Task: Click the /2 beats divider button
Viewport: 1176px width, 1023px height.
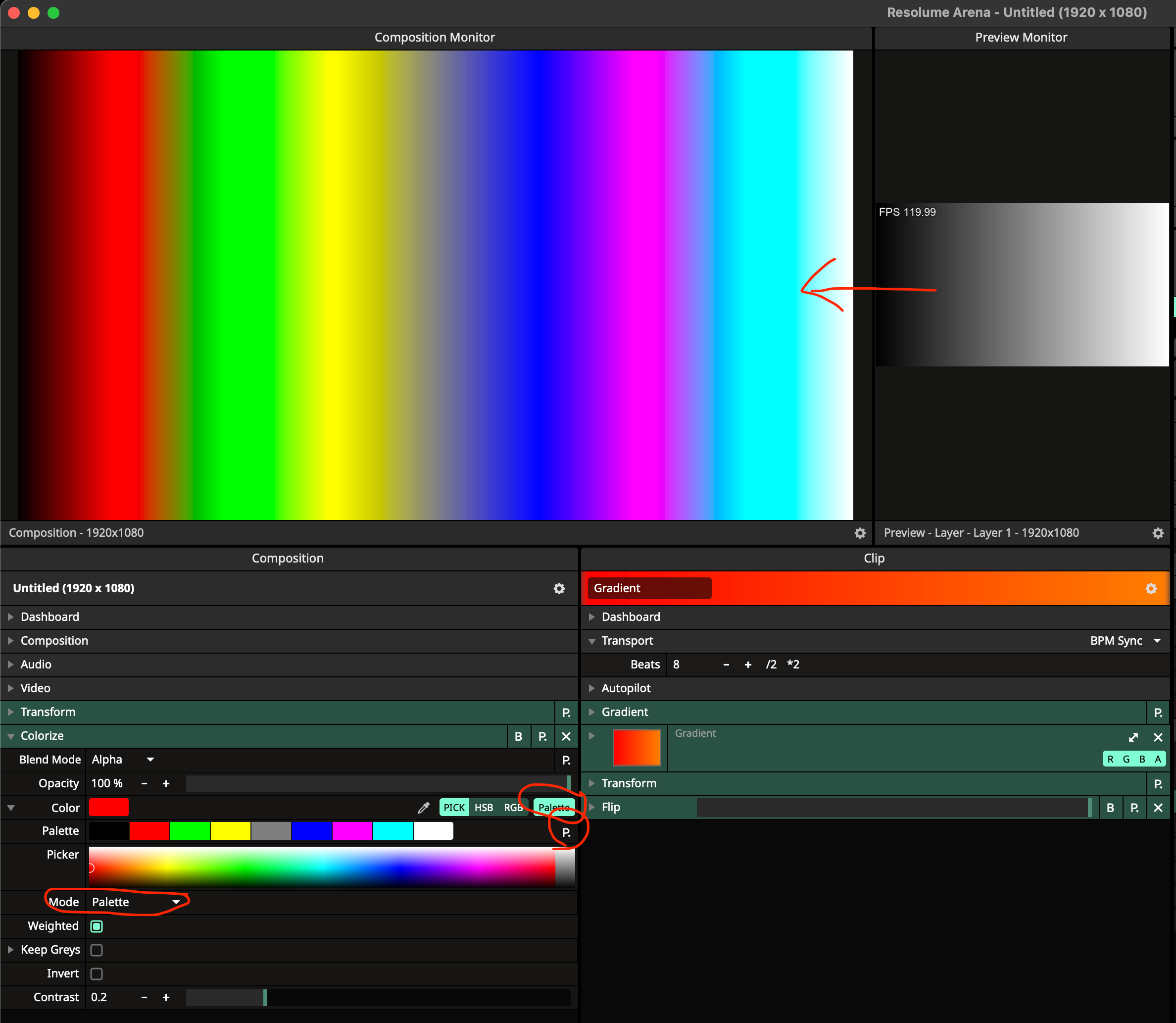Action: 771,664
